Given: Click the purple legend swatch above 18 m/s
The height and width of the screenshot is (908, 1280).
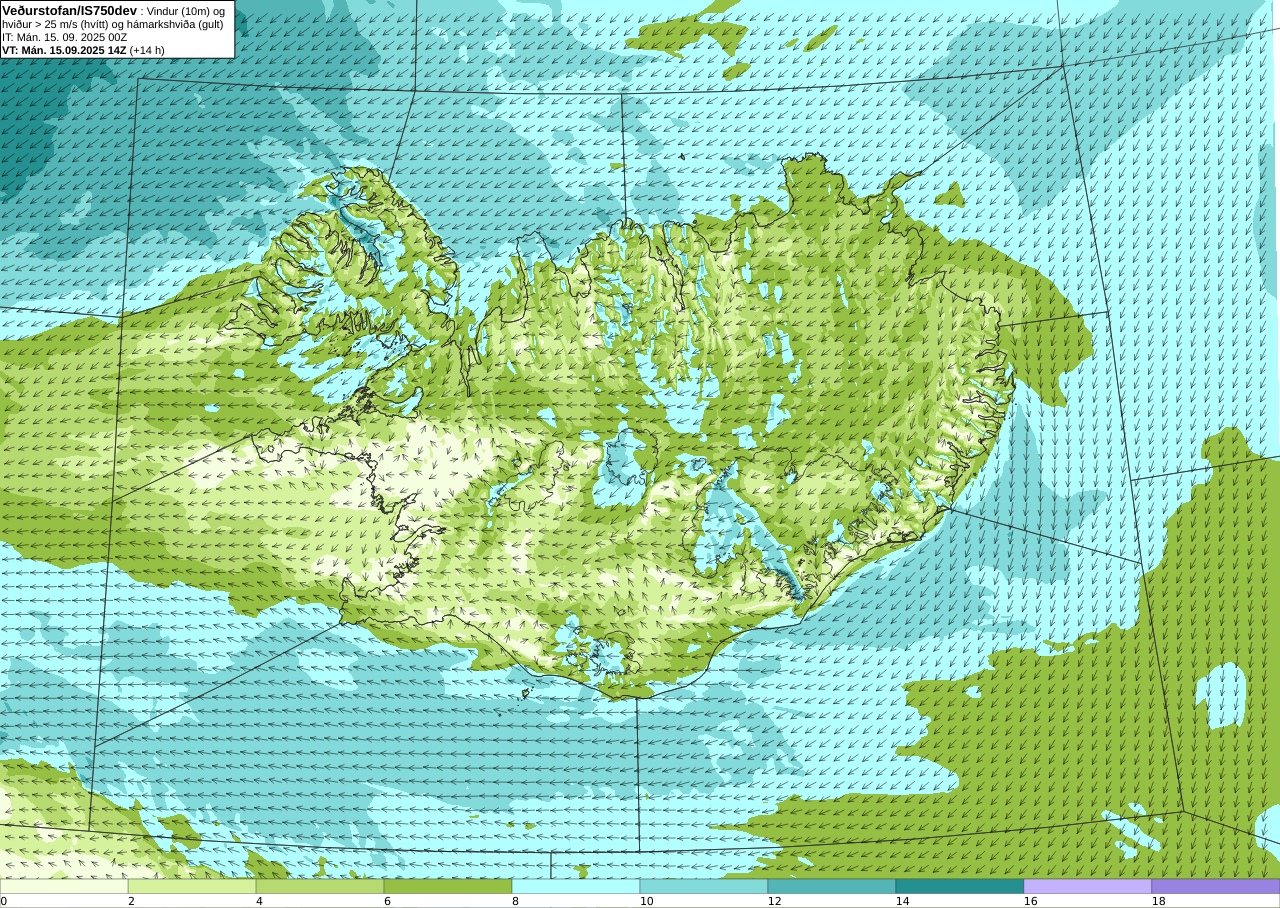Looking at the screenshot, I should coord(1216,886).
